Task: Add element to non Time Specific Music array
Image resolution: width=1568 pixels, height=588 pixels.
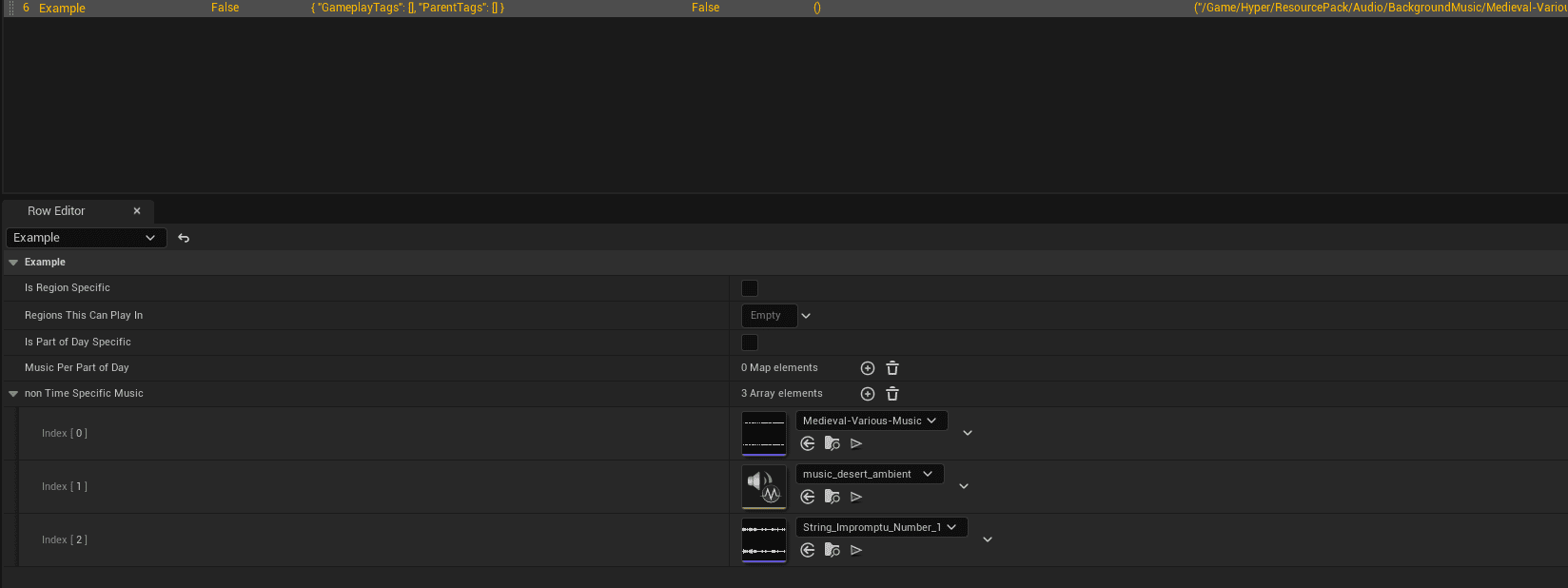Action: pos(868,394)
